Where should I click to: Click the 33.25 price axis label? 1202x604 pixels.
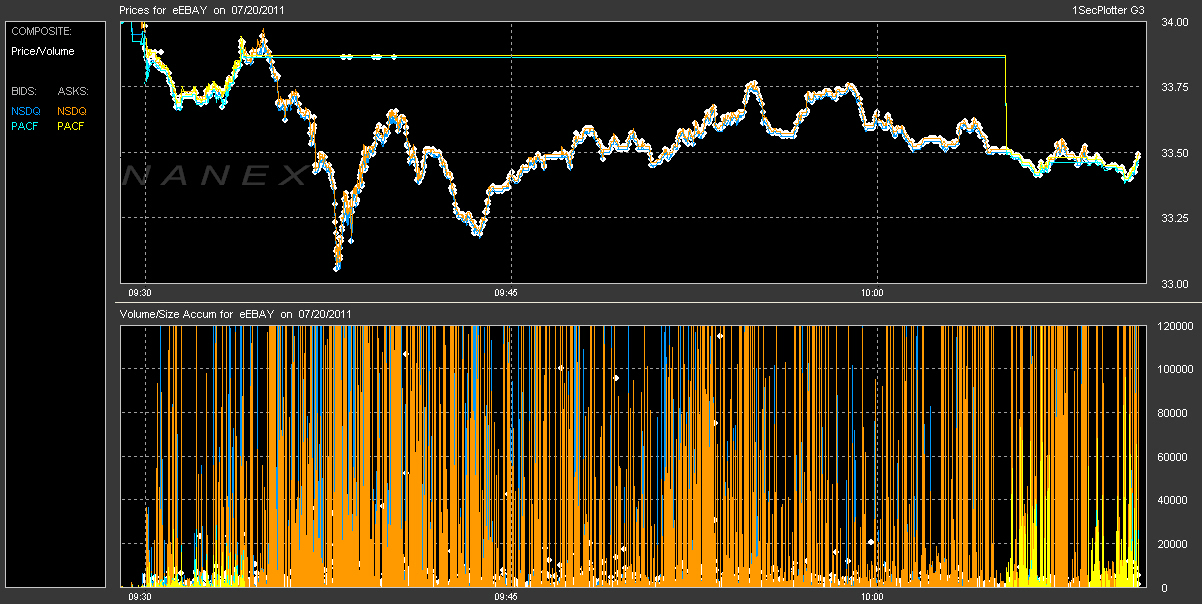tap(1173, 218)
